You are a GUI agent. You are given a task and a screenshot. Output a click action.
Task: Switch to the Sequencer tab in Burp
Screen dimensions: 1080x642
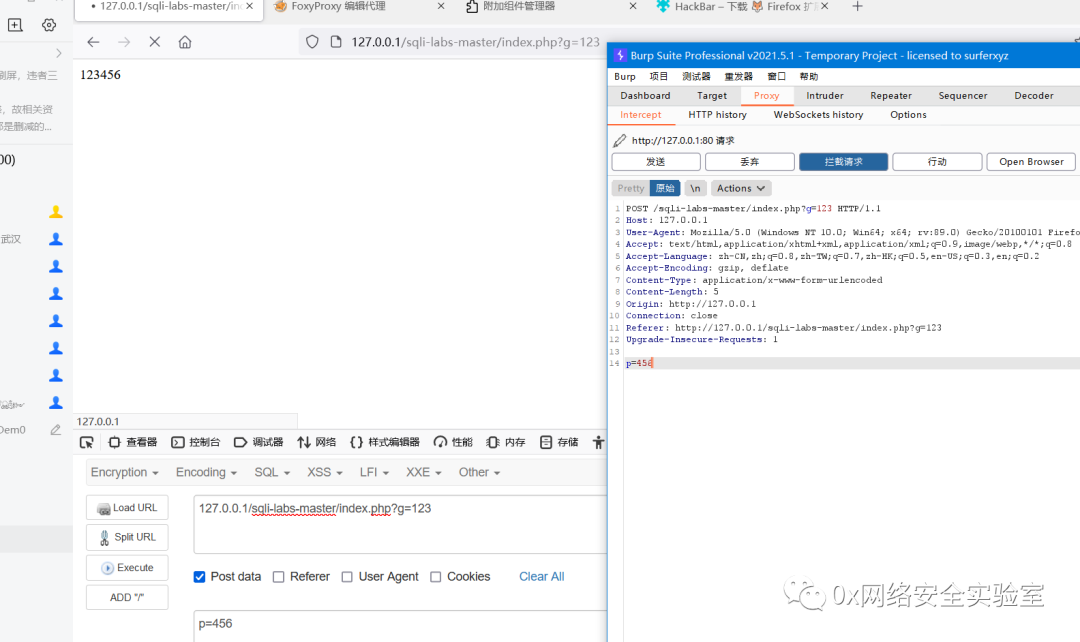click(962, 96)
